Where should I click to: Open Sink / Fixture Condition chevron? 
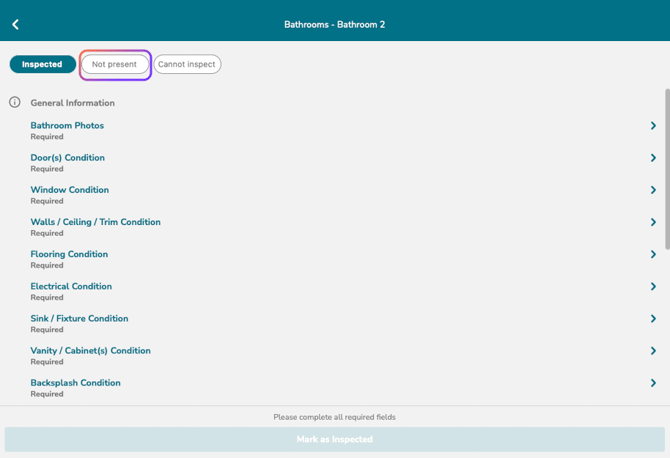tap(653, 319)
